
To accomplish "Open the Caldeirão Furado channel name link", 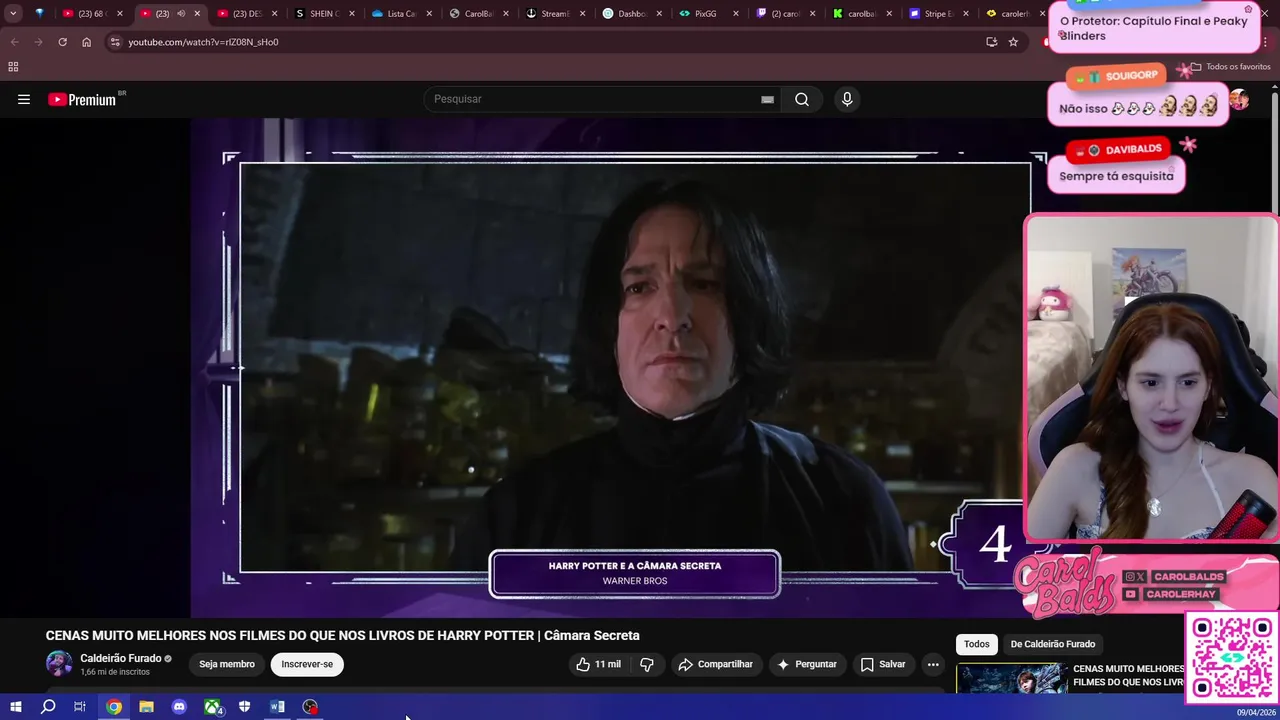I will [x=120, y=658].
